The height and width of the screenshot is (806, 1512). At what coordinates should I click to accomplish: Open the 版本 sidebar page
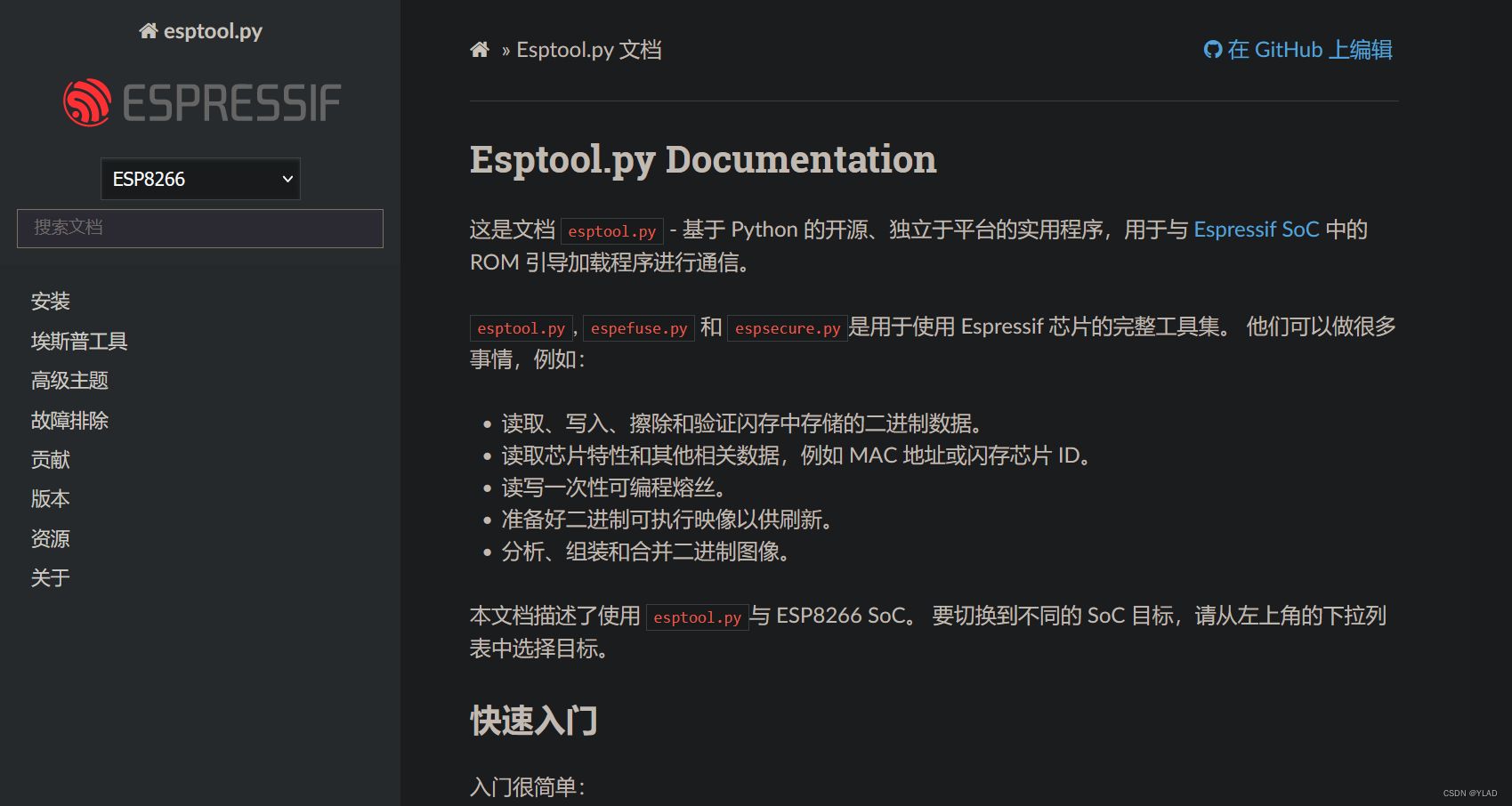(51, 499)
